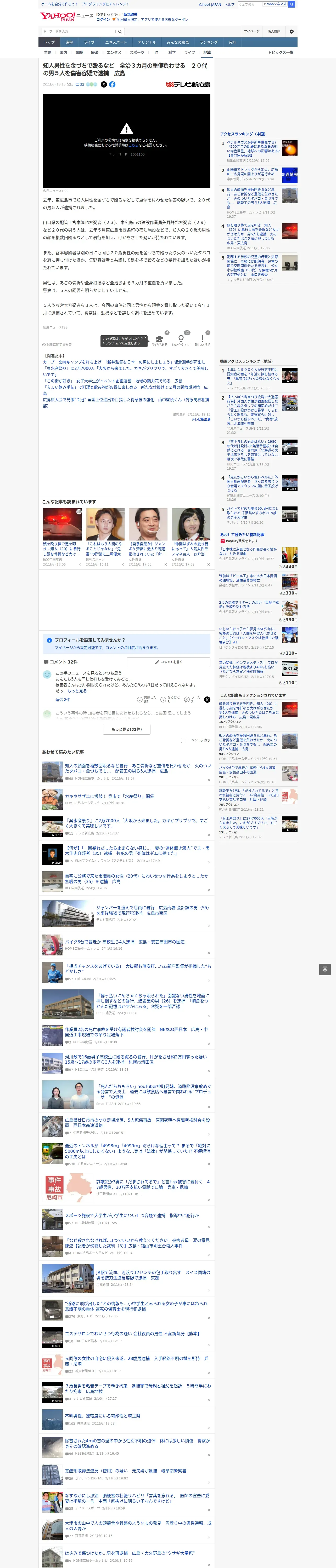Open the 有料 navigation tab
Image resolution: width=336 pixels, height=1568 pixels.
(x=232, y=43)
